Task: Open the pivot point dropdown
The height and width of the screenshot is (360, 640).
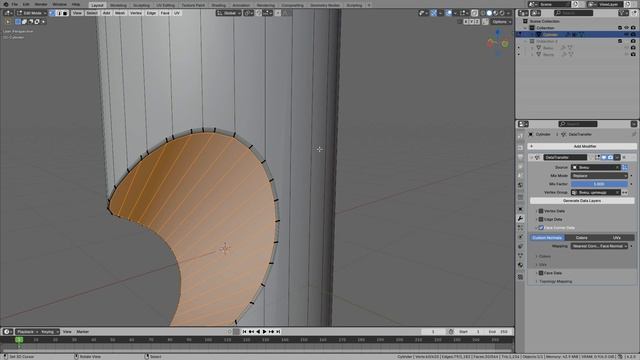Action: 249,13
